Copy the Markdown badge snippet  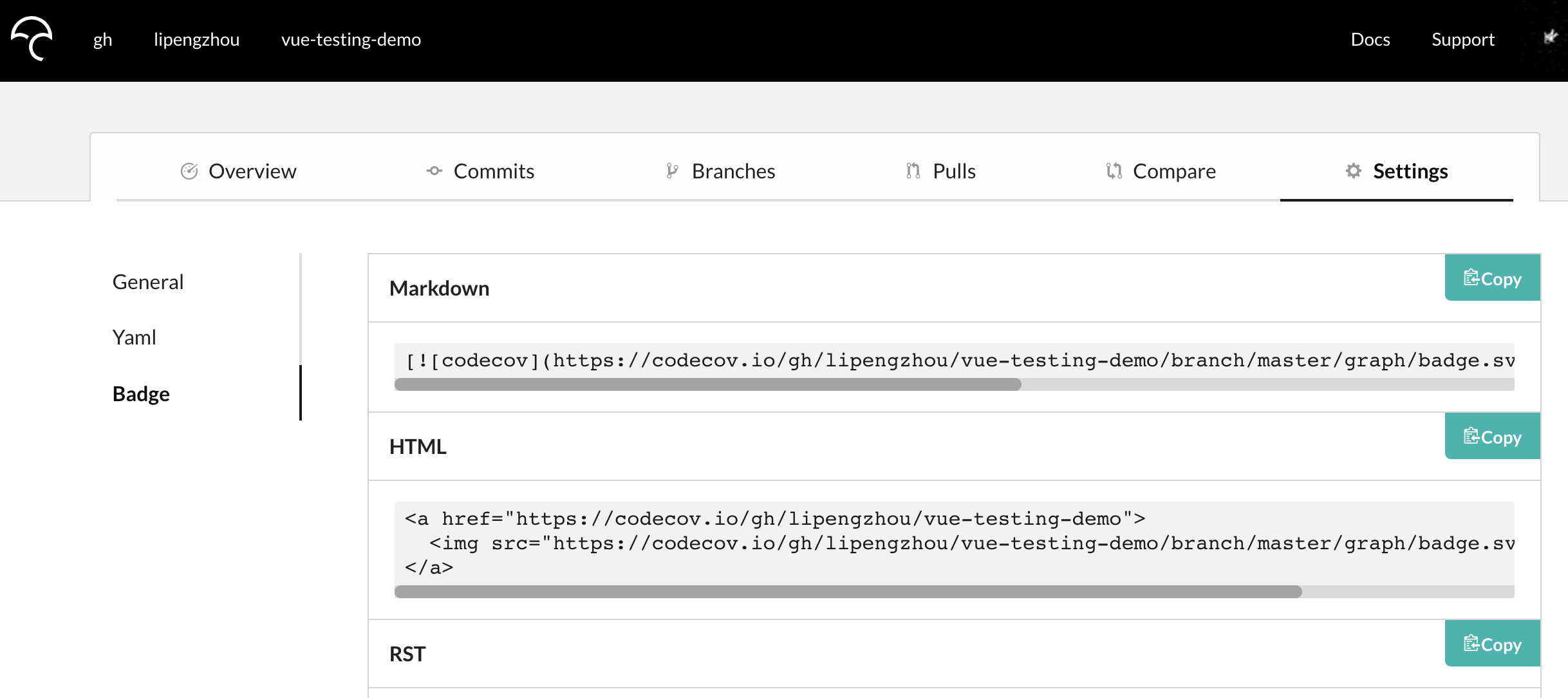(1492, 278)
